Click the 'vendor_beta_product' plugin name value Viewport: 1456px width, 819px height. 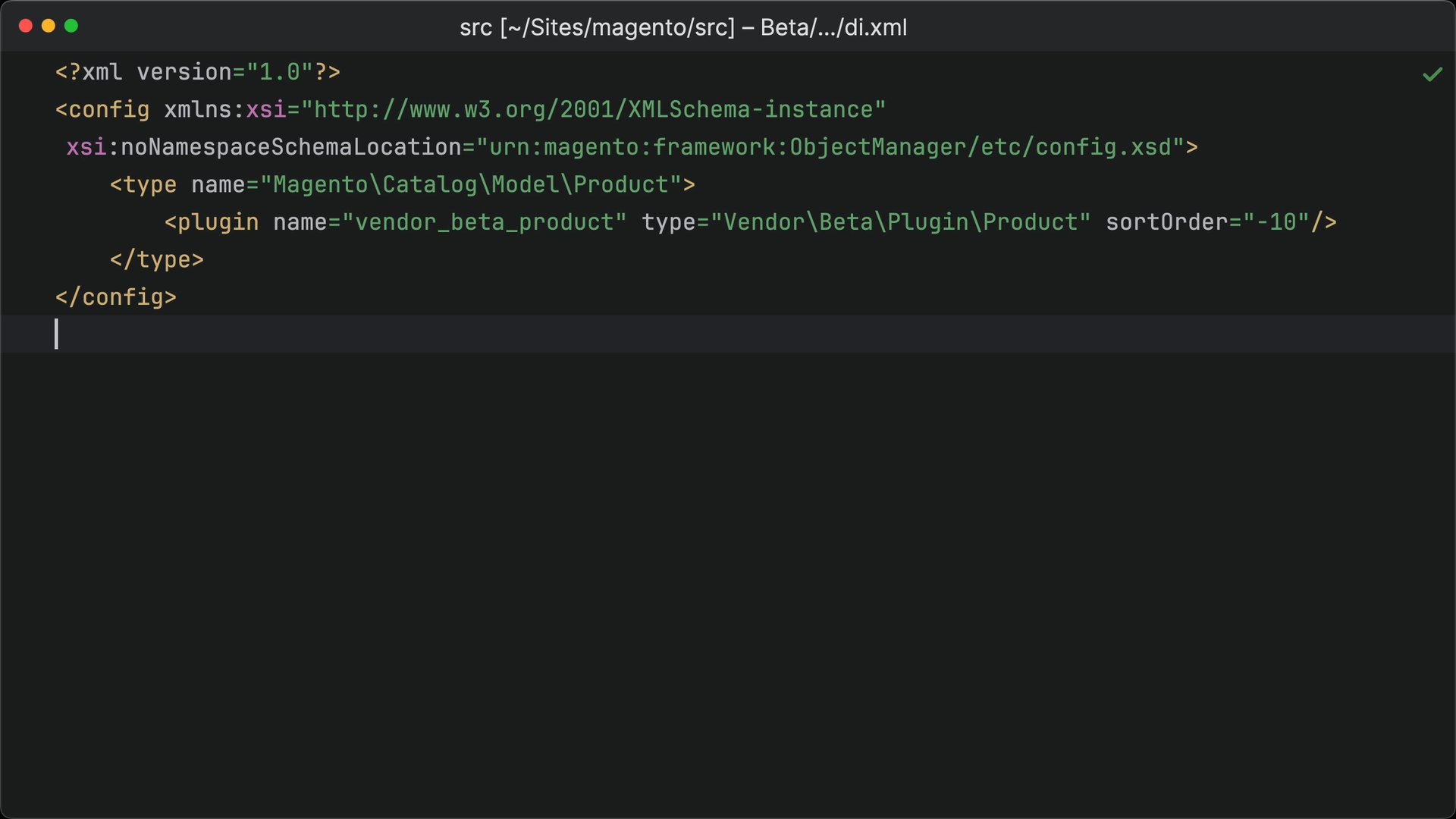click(485, 222)
